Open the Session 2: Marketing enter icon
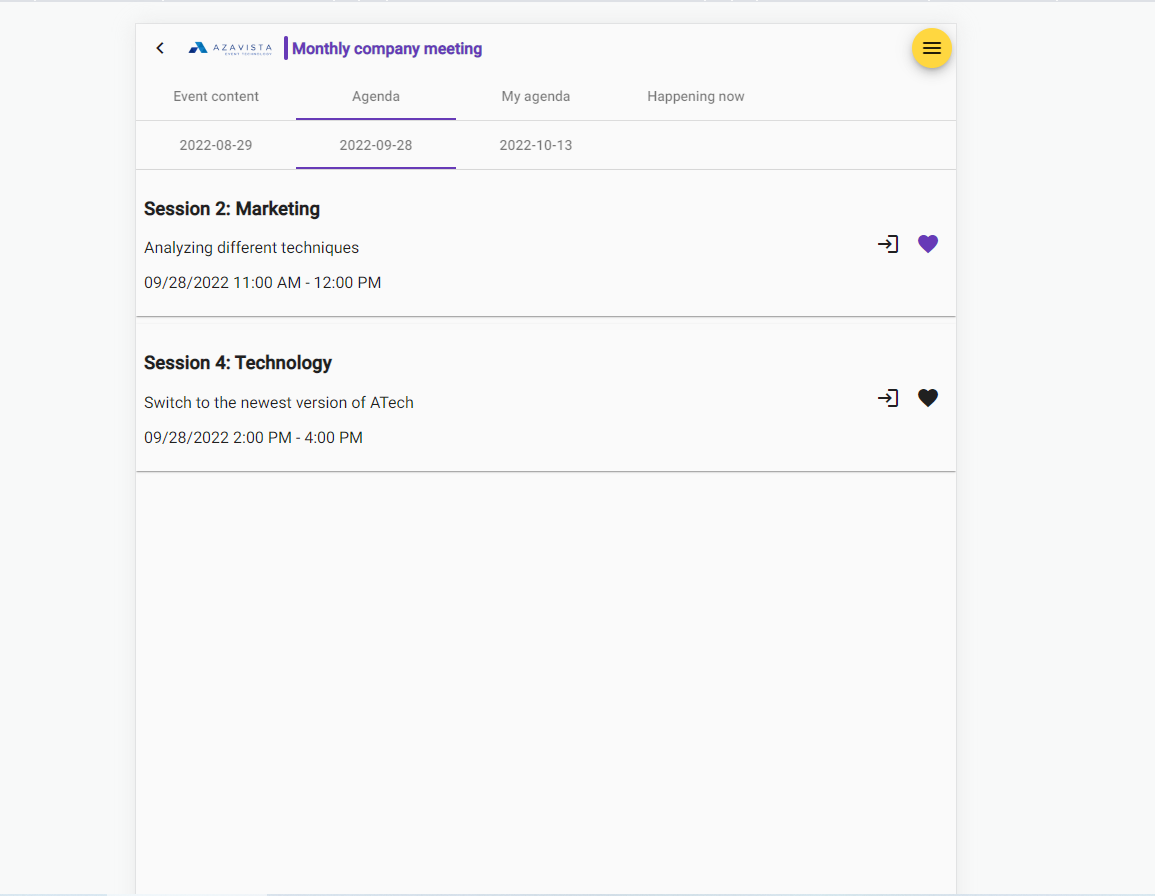 point(888,244)
